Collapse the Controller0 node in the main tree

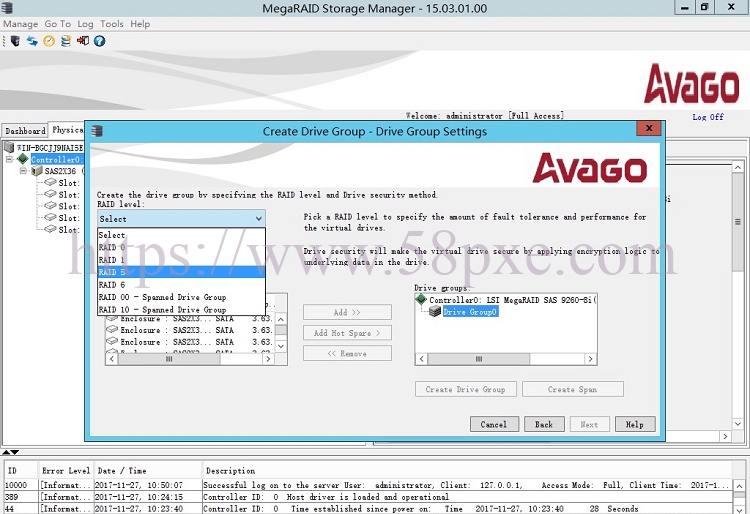tap(9, 159)
